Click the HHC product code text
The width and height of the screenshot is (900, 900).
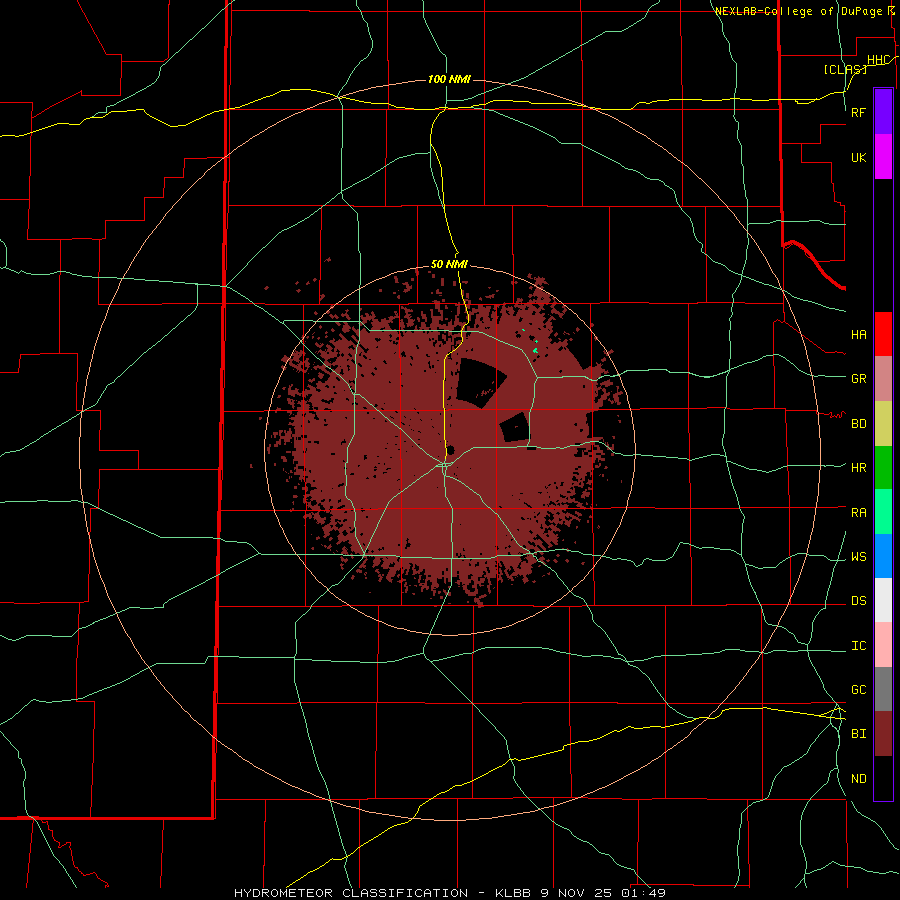click(879, 60)
